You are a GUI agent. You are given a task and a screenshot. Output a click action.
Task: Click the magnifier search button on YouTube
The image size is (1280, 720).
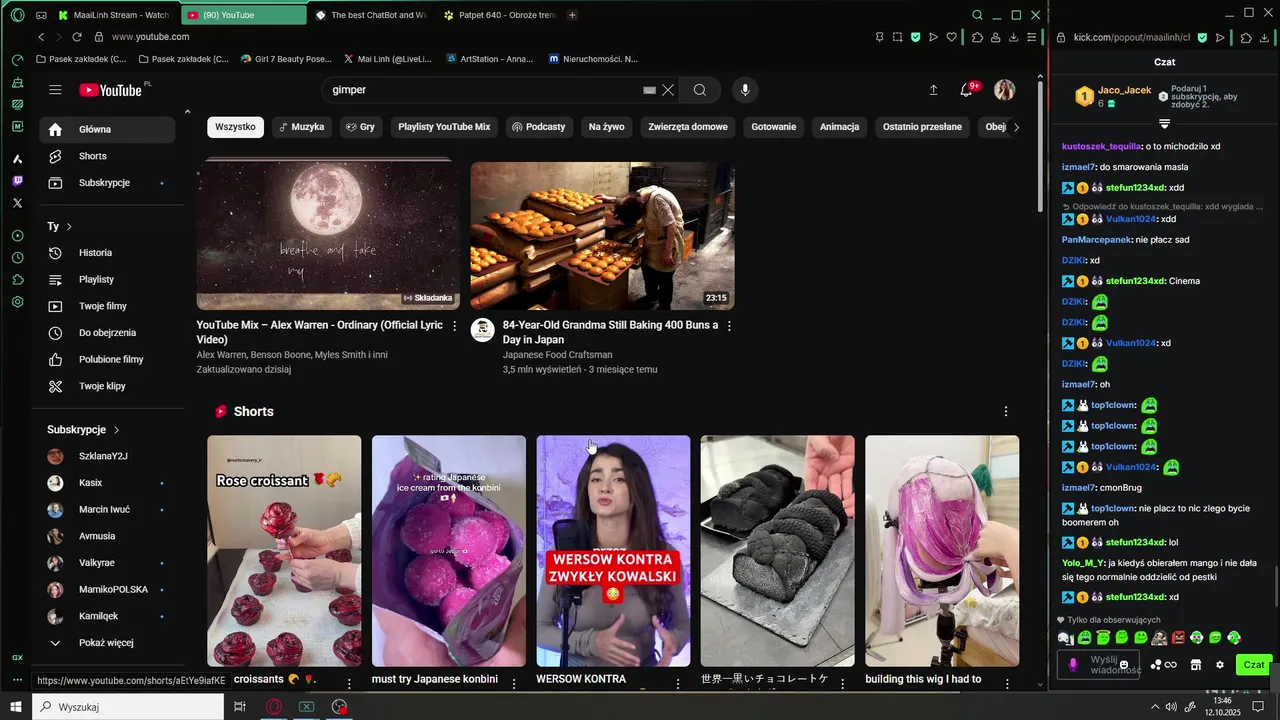[700, 90]
